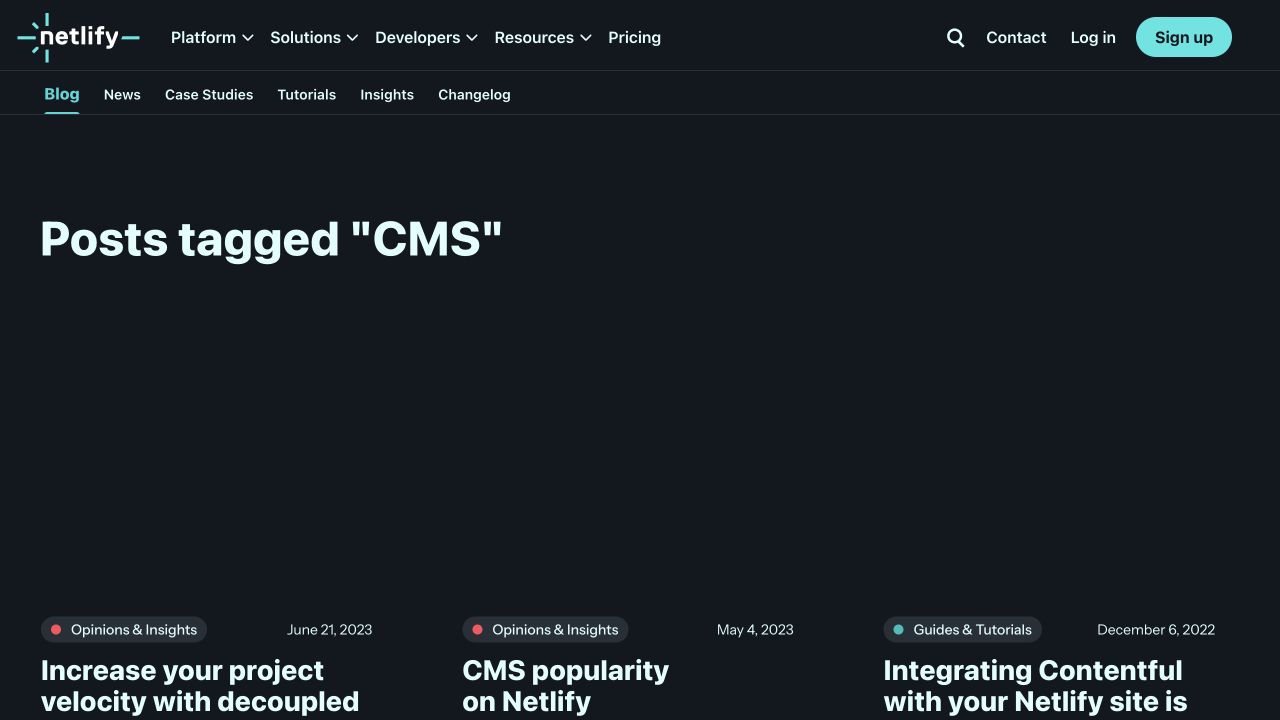The image size is (1280, 720).
Task: Expand the Solutions menu
Action: pyautogui.click(x=314, y=37)
